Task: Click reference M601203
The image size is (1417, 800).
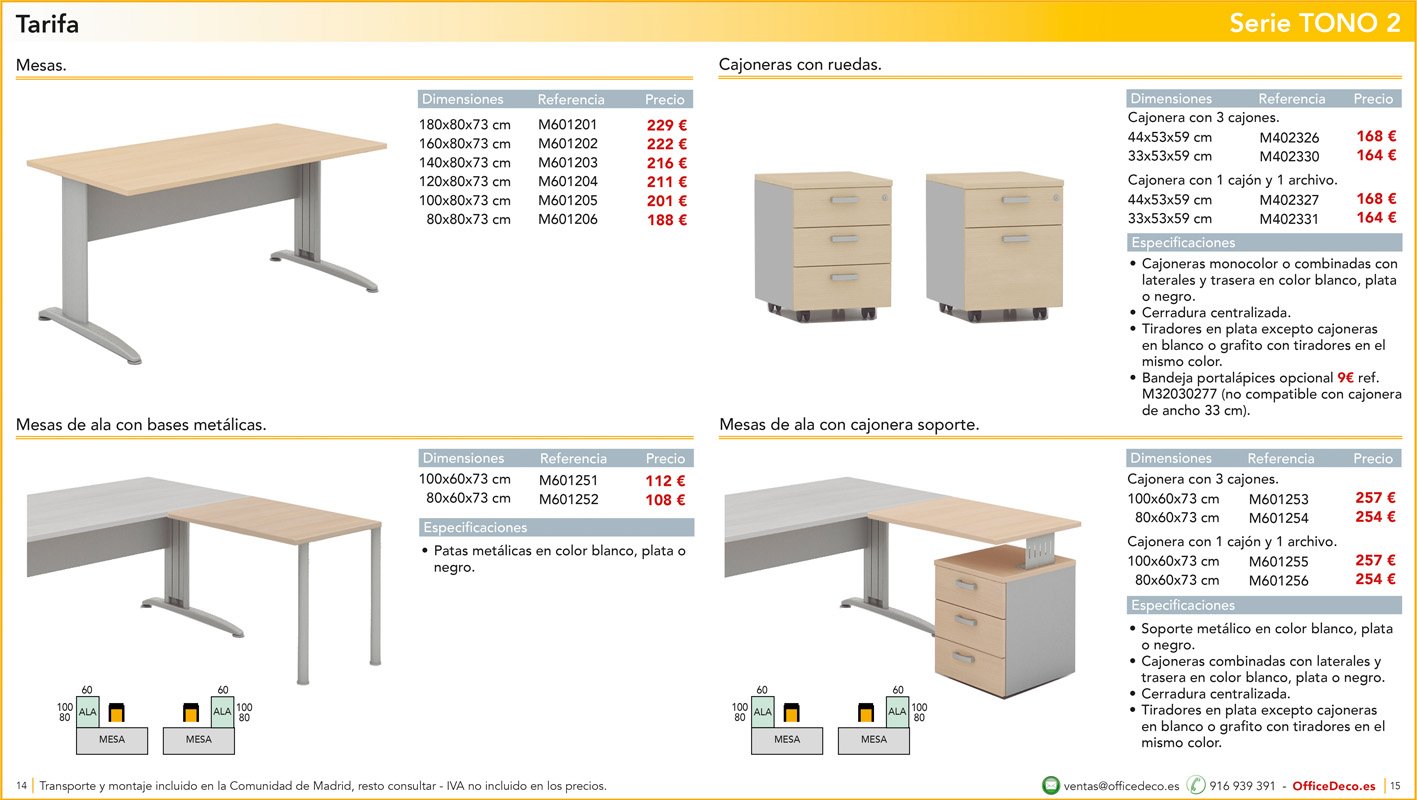Action: pos(567,163)
